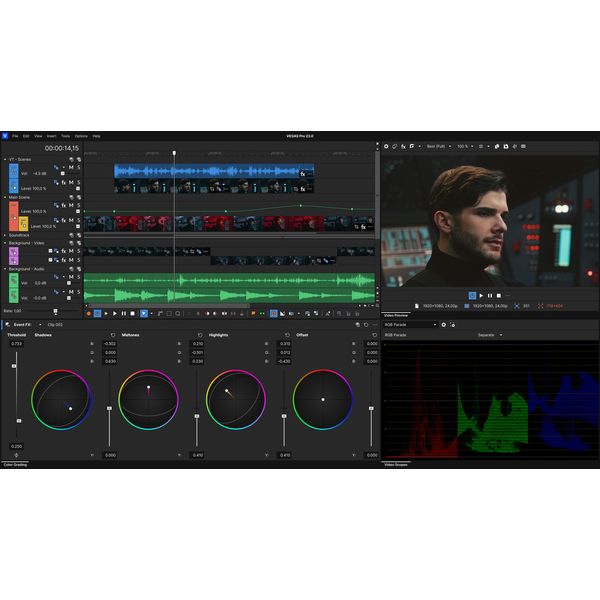This screenshot has height=600, width=600.
Task: Select the Normal Edit tool
Action: tap(144, 314)
